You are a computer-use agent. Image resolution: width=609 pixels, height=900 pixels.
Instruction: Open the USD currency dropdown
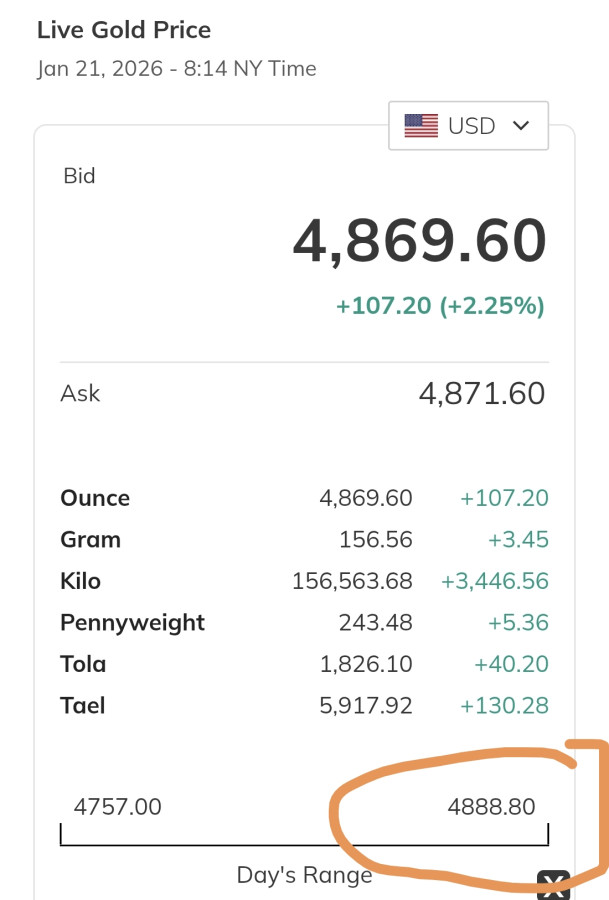[468, 126]
